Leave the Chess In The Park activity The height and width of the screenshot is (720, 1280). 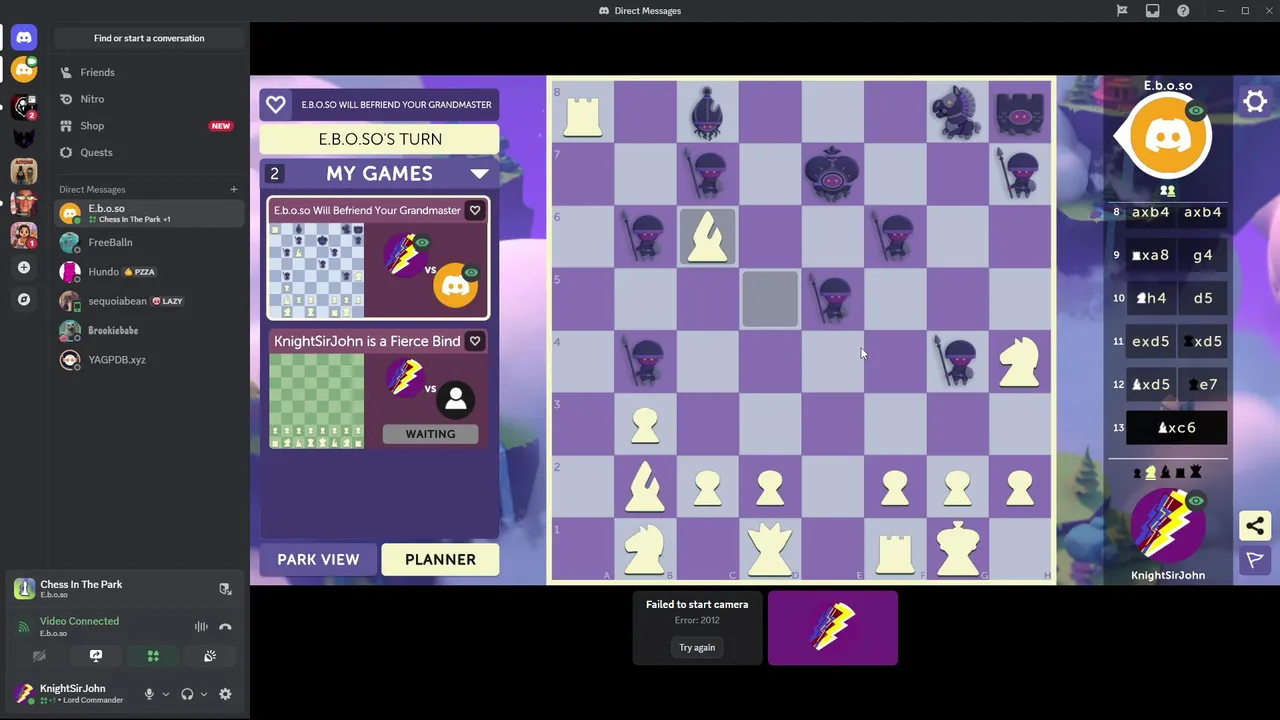click(x=225, y=589)
